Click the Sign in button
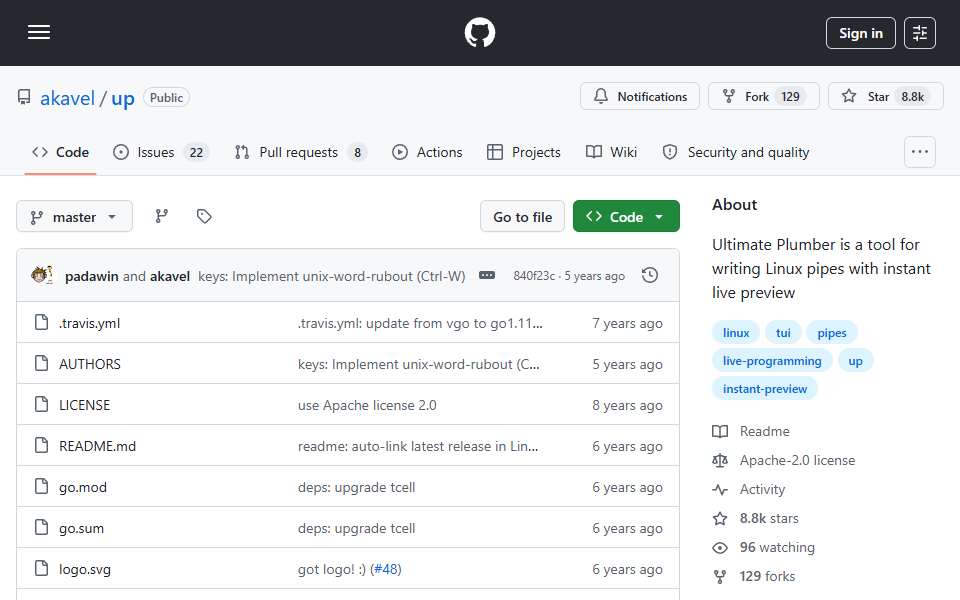This screenshot has width=960, height=600. [x=860, y=33]
